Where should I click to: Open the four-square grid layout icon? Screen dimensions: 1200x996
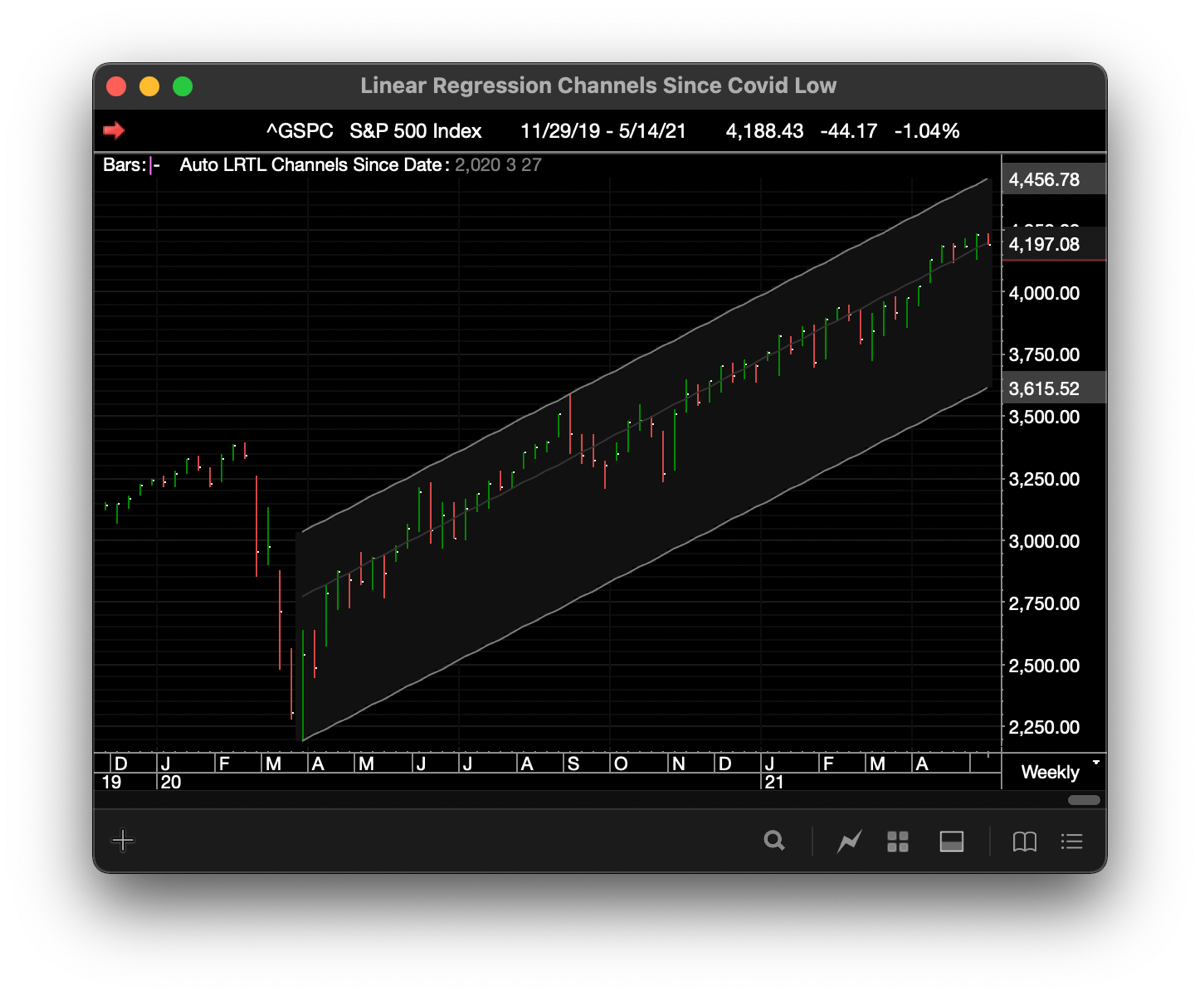(898, 842)
